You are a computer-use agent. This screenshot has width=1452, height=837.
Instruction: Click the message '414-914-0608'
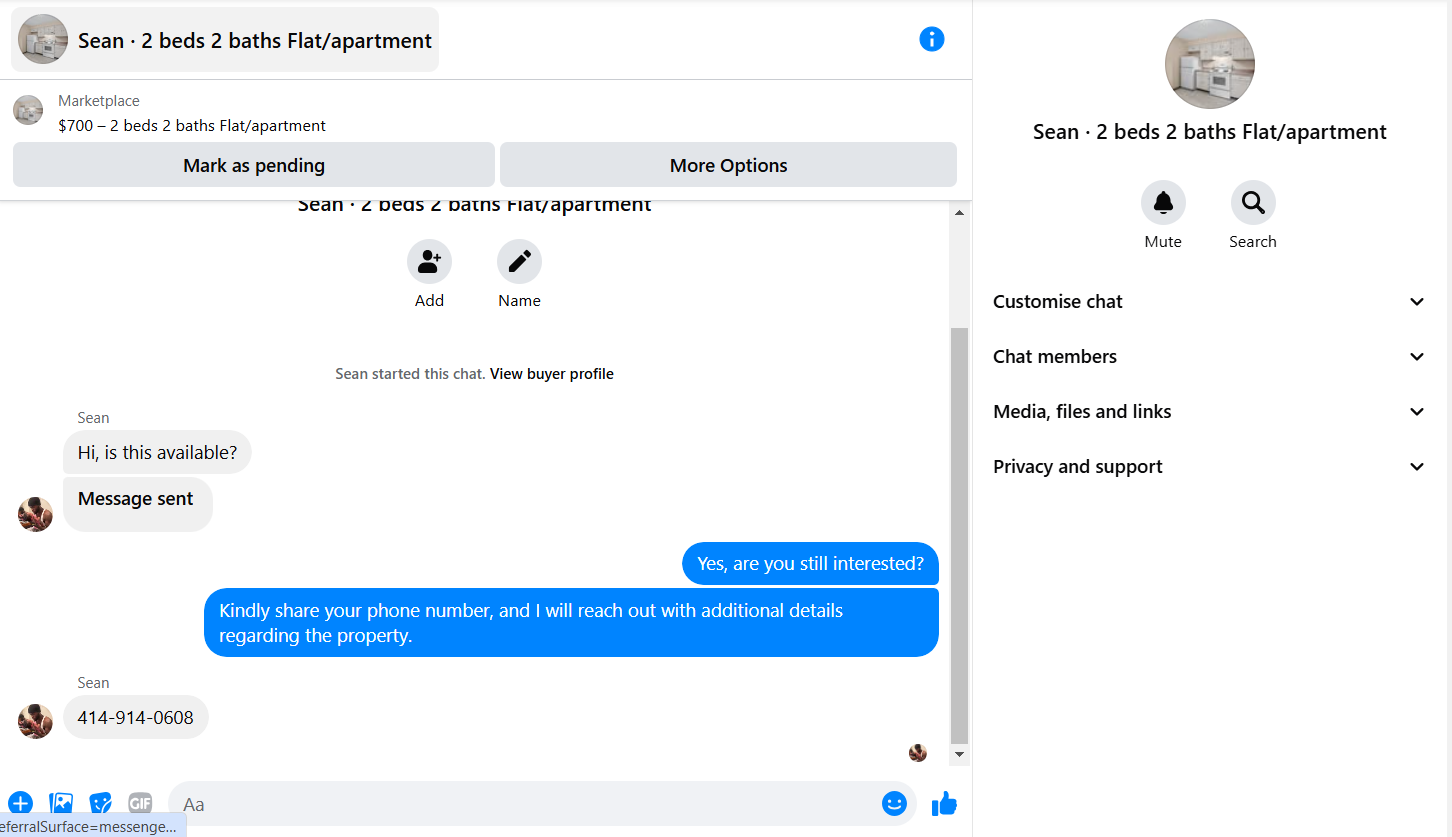[x=136, y=717]
